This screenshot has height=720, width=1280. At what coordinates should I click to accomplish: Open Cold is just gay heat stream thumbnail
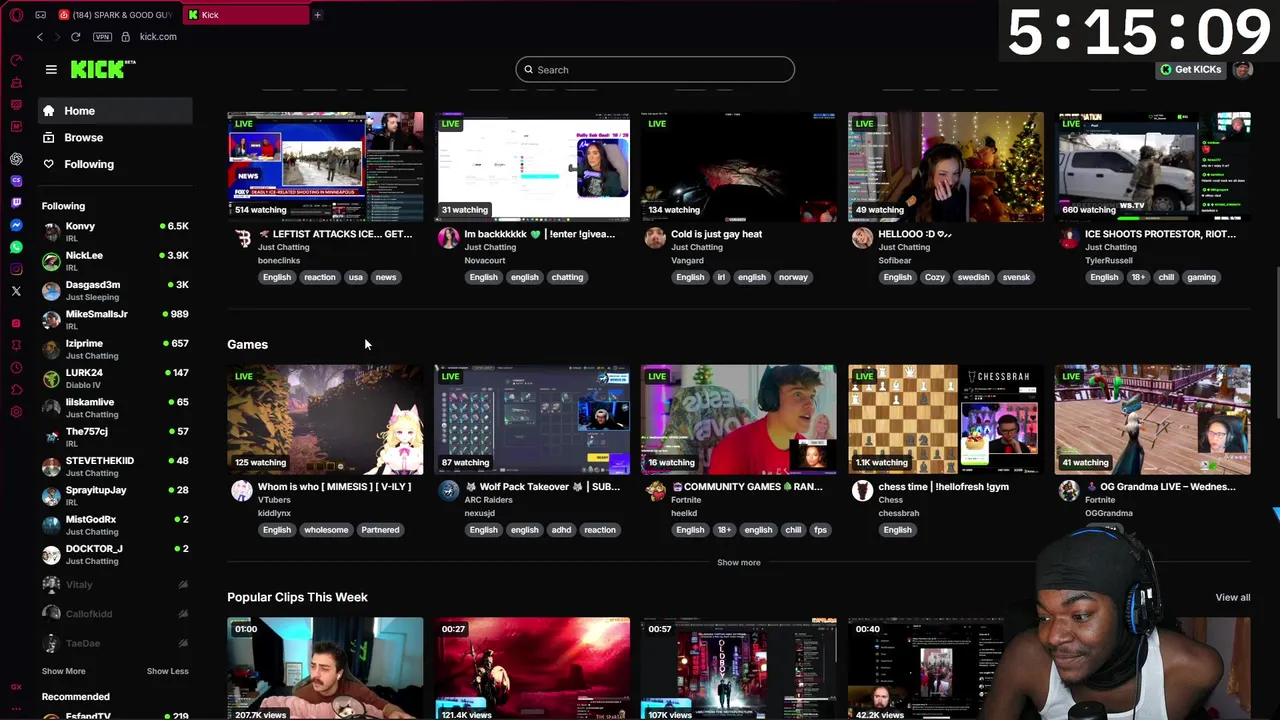point(738,166)
